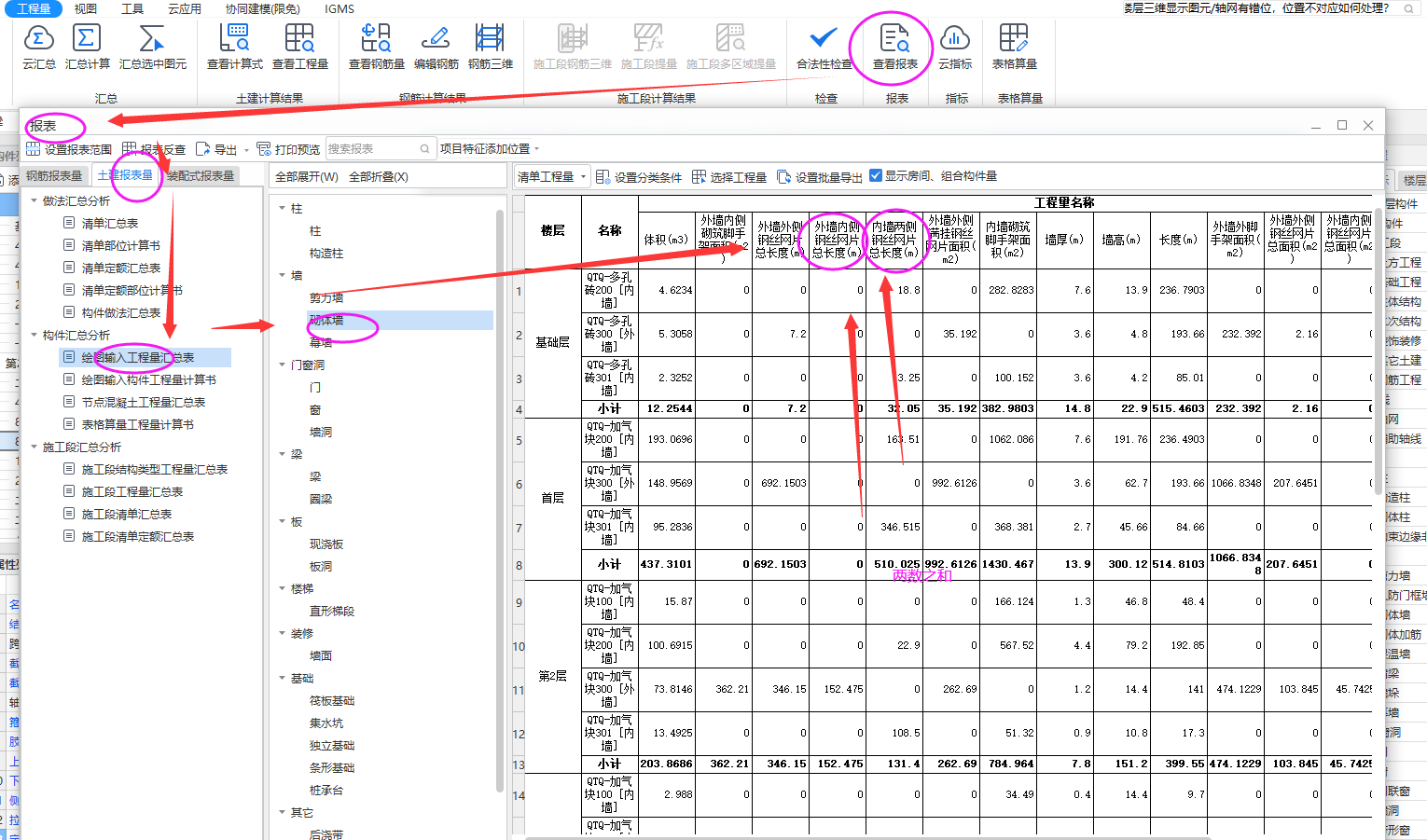This screenshot has height=840, width=1427.
Task: Click 基础层 floor cell in table
Action: (x=553, y=342)
